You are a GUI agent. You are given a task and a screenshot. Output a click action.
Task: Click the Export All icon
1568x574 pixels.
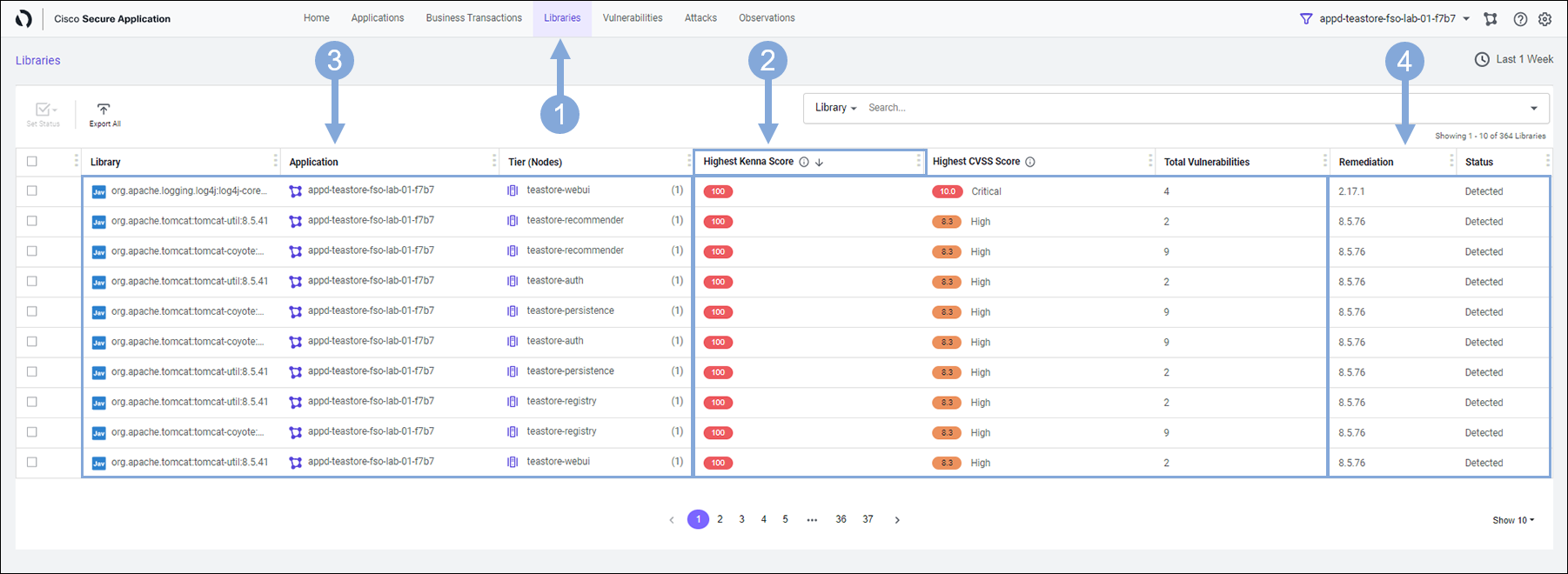104,110
